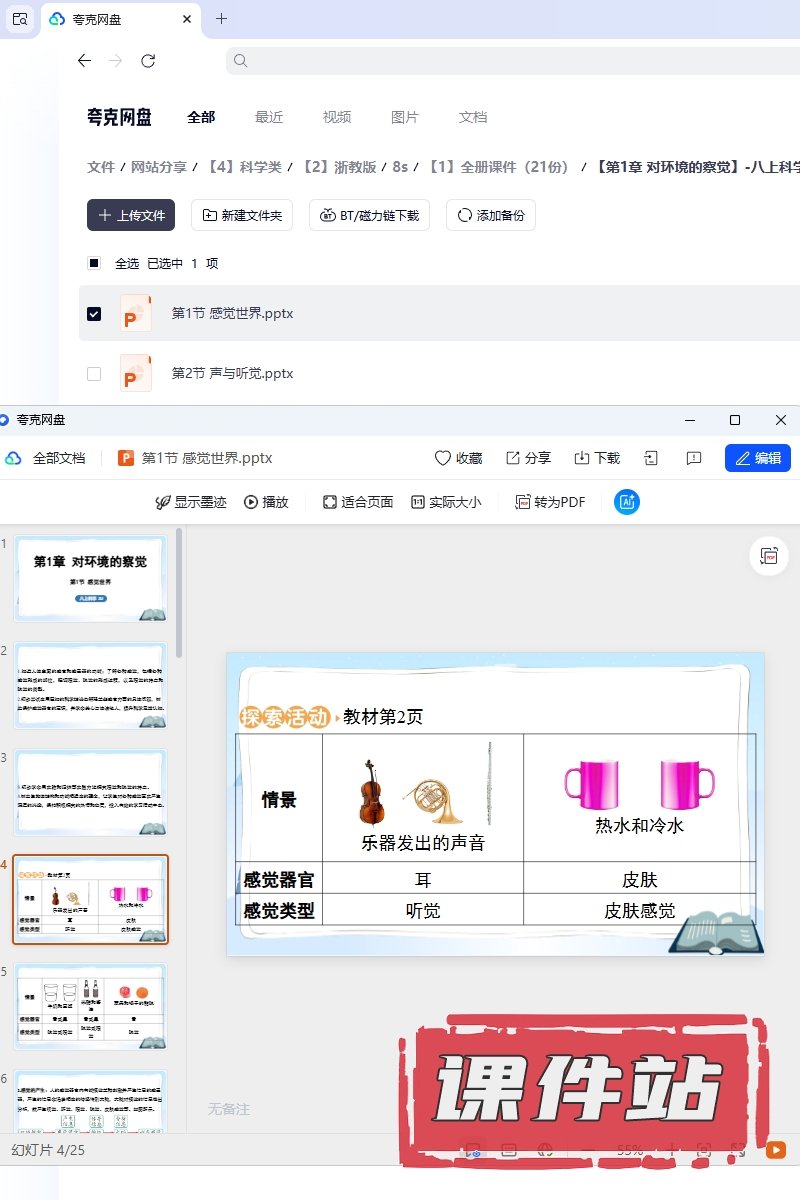Click the 【2】浙教版 breadcrumb folder

(x=340, y=167)
